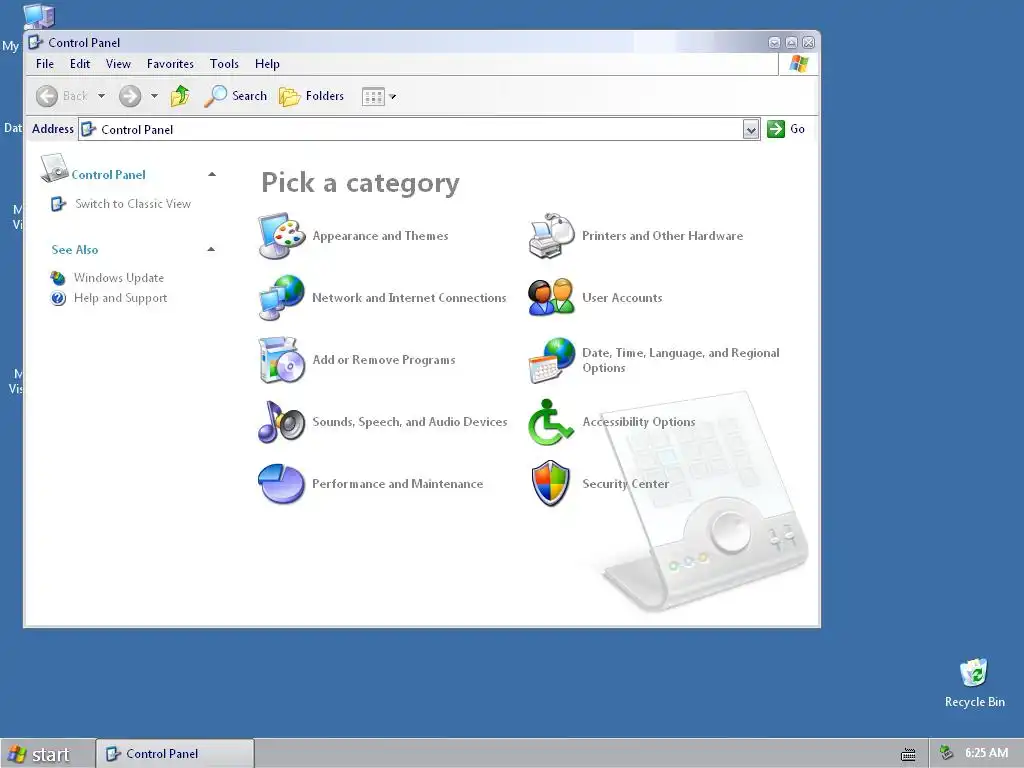Viewport: 1024px width, 768px height.
Task: Click the Accessibility Options wheelchair icon
Action: [551, 422]
